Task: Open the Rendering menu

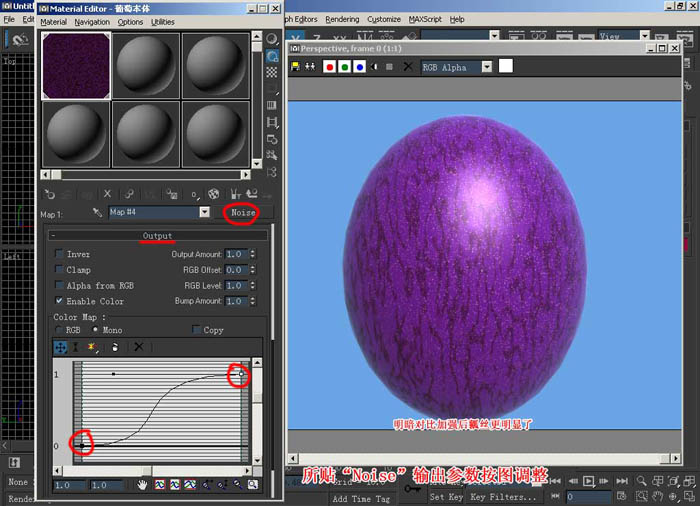Action: 342,19
